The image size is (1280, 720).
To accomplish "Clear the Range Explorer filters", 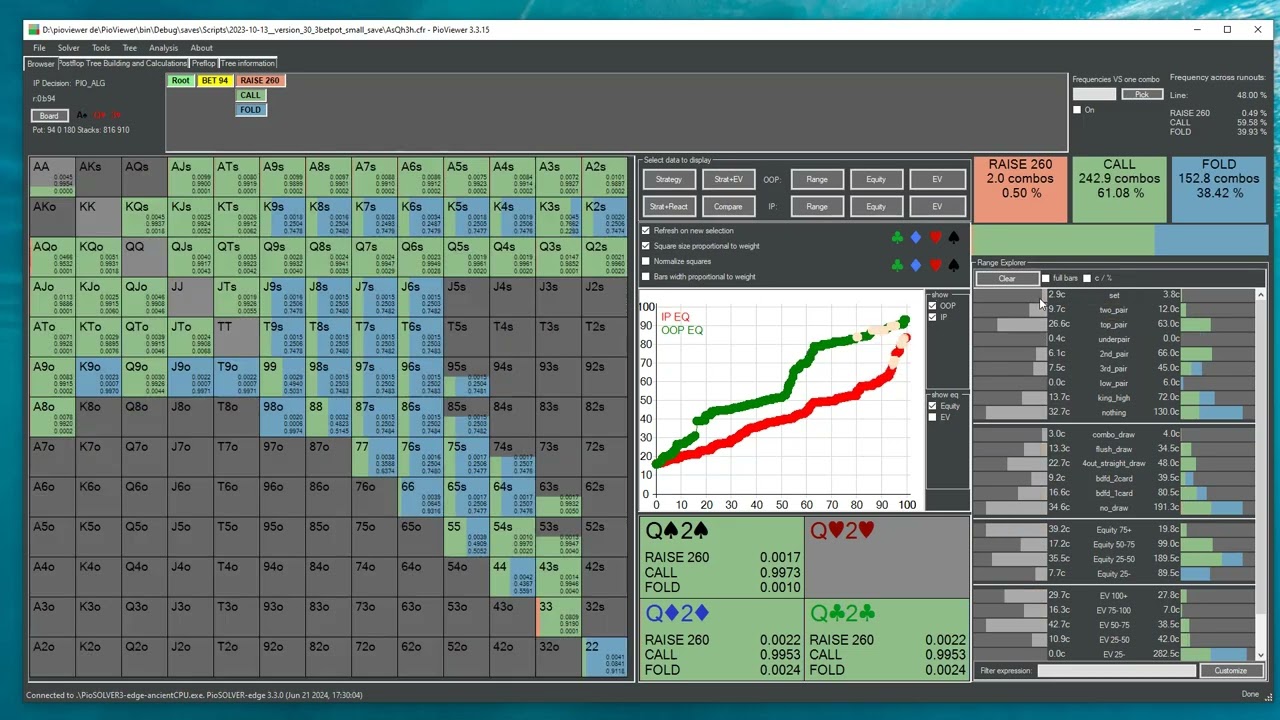I will coord(1007,278).
